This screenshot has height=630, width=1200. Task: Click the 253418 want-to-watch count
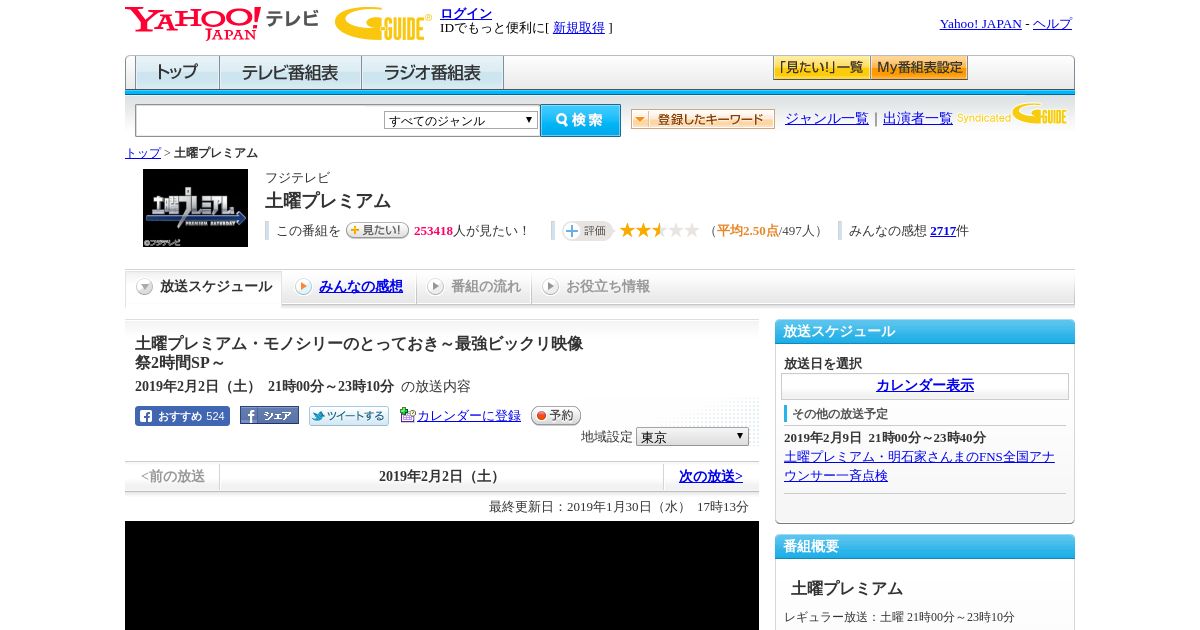pyautogui.click(x=433, y=231)
